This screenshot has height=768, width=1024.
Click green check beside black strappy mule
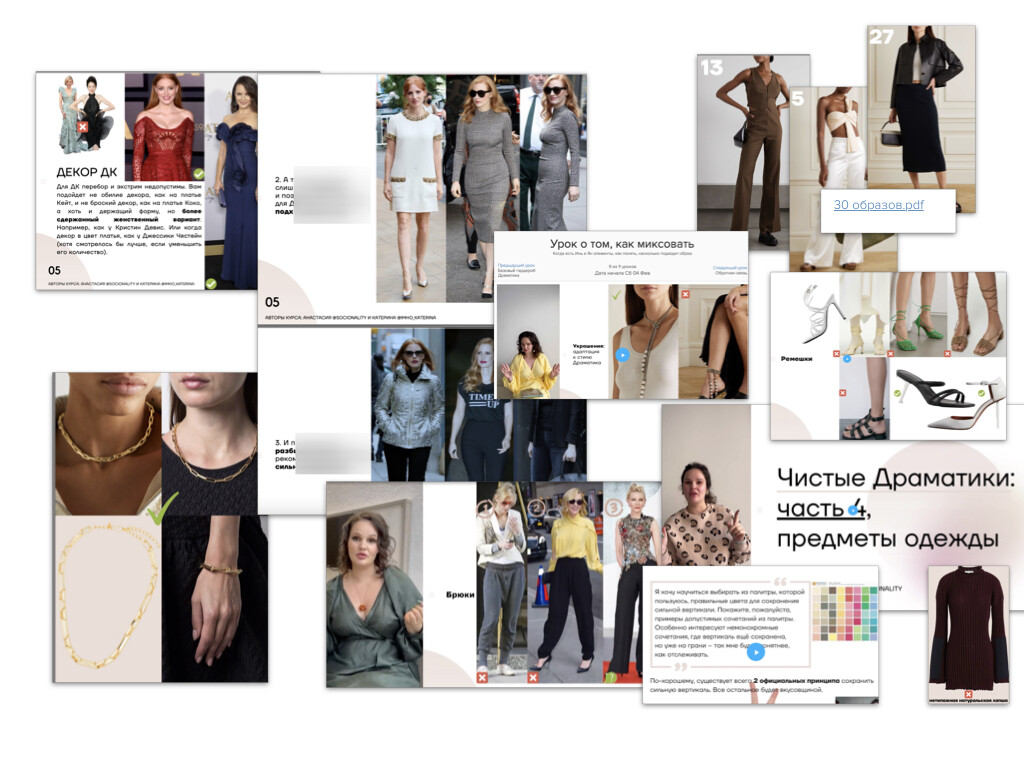897,394
